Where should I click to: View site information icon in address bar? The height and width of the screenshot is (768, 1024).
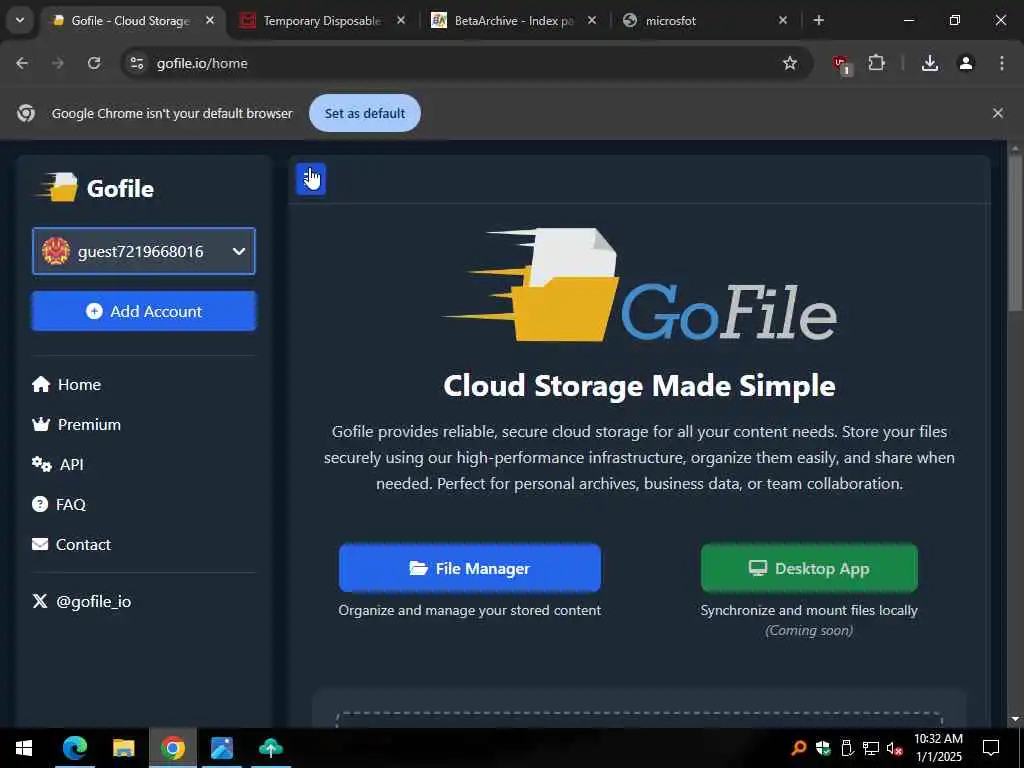click(x=136, y=63)
